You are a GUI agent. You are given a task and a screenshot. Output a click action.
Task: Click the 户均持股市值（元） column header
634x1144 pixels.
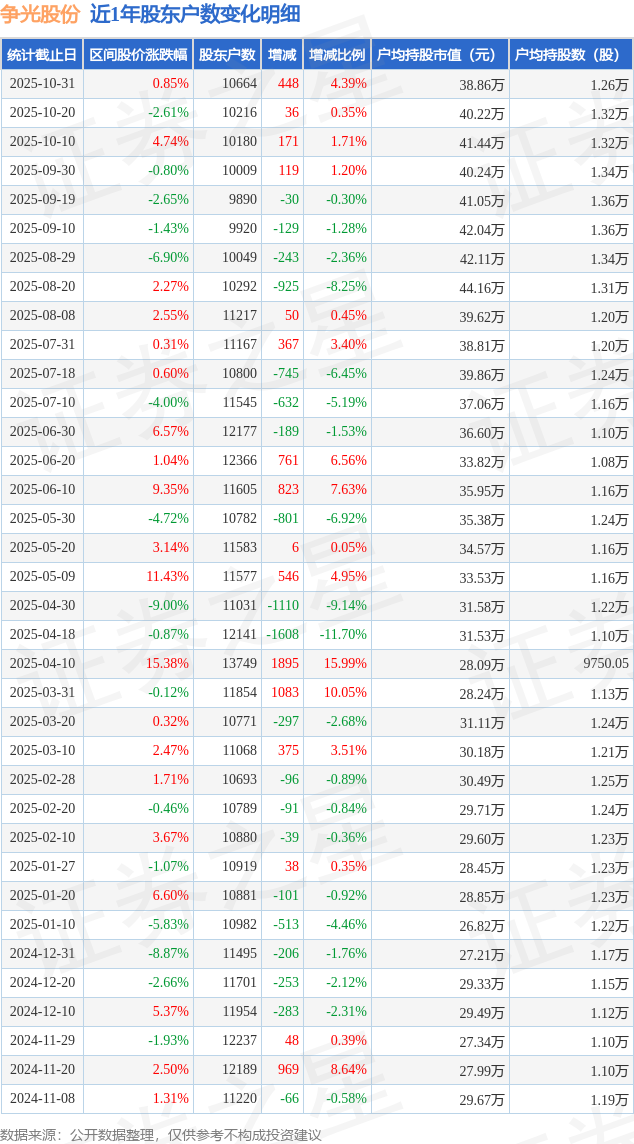tap(440, 55)
